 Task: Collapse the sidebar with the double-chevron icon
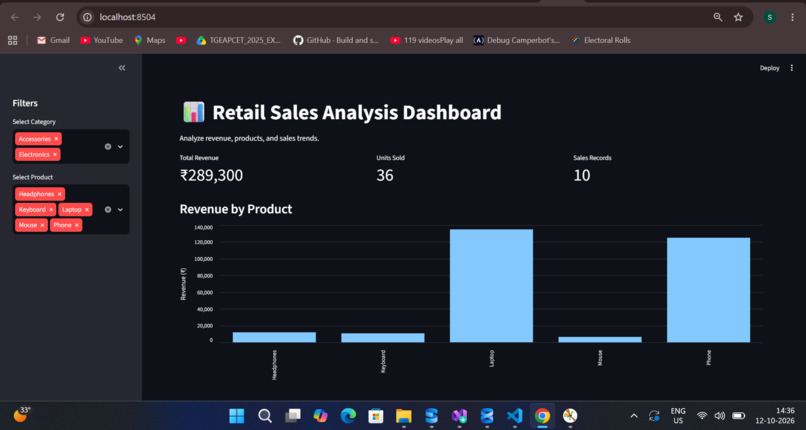tap(122, 68)
